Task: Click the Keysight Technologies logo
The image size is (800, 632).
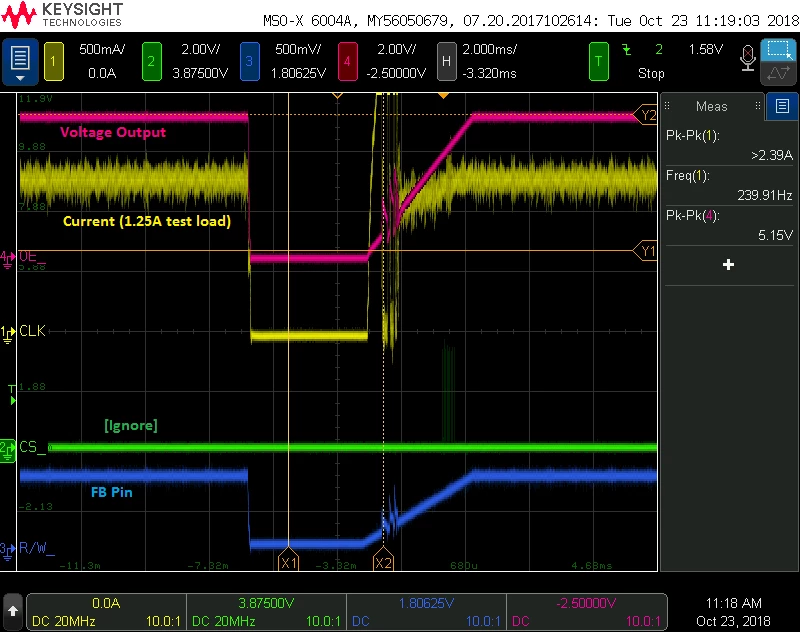Action: click(62, 15)
